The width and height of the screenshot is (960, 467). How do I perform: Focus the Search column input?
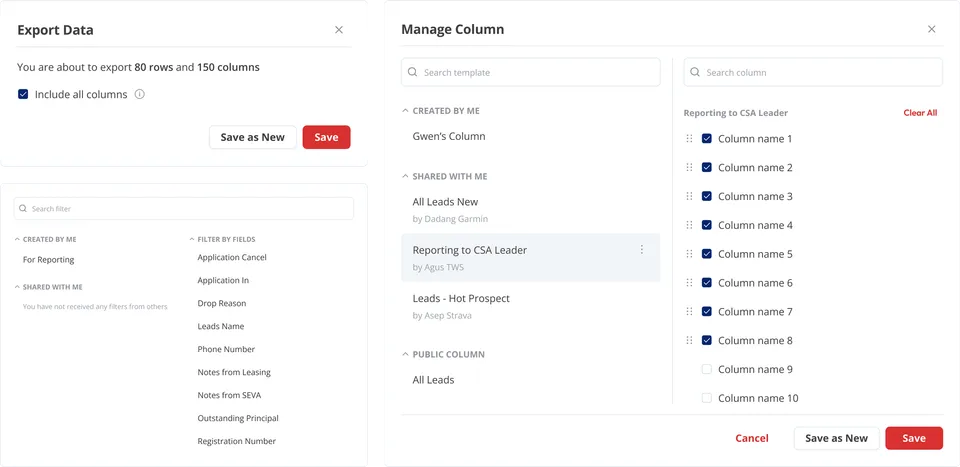813,72
